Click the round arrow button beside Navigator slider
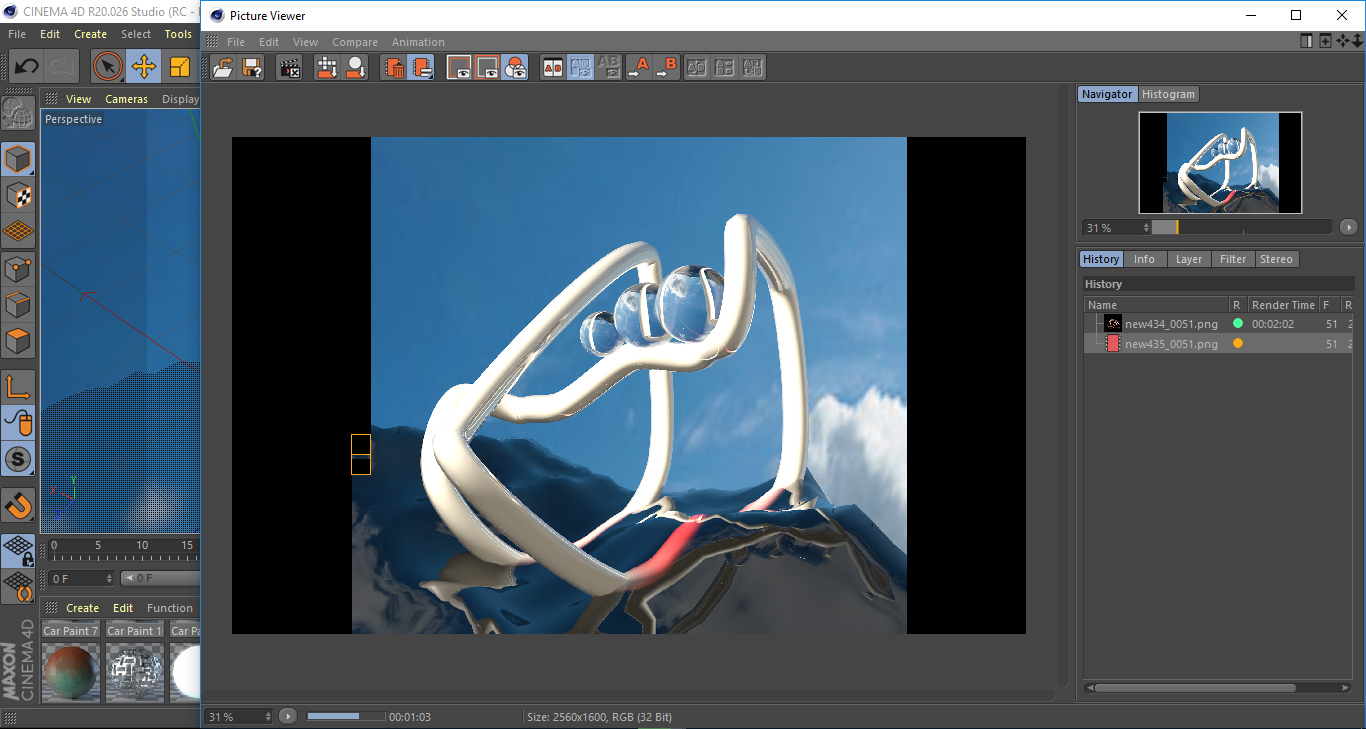The image size is (1366, 729). point(1348,227)
